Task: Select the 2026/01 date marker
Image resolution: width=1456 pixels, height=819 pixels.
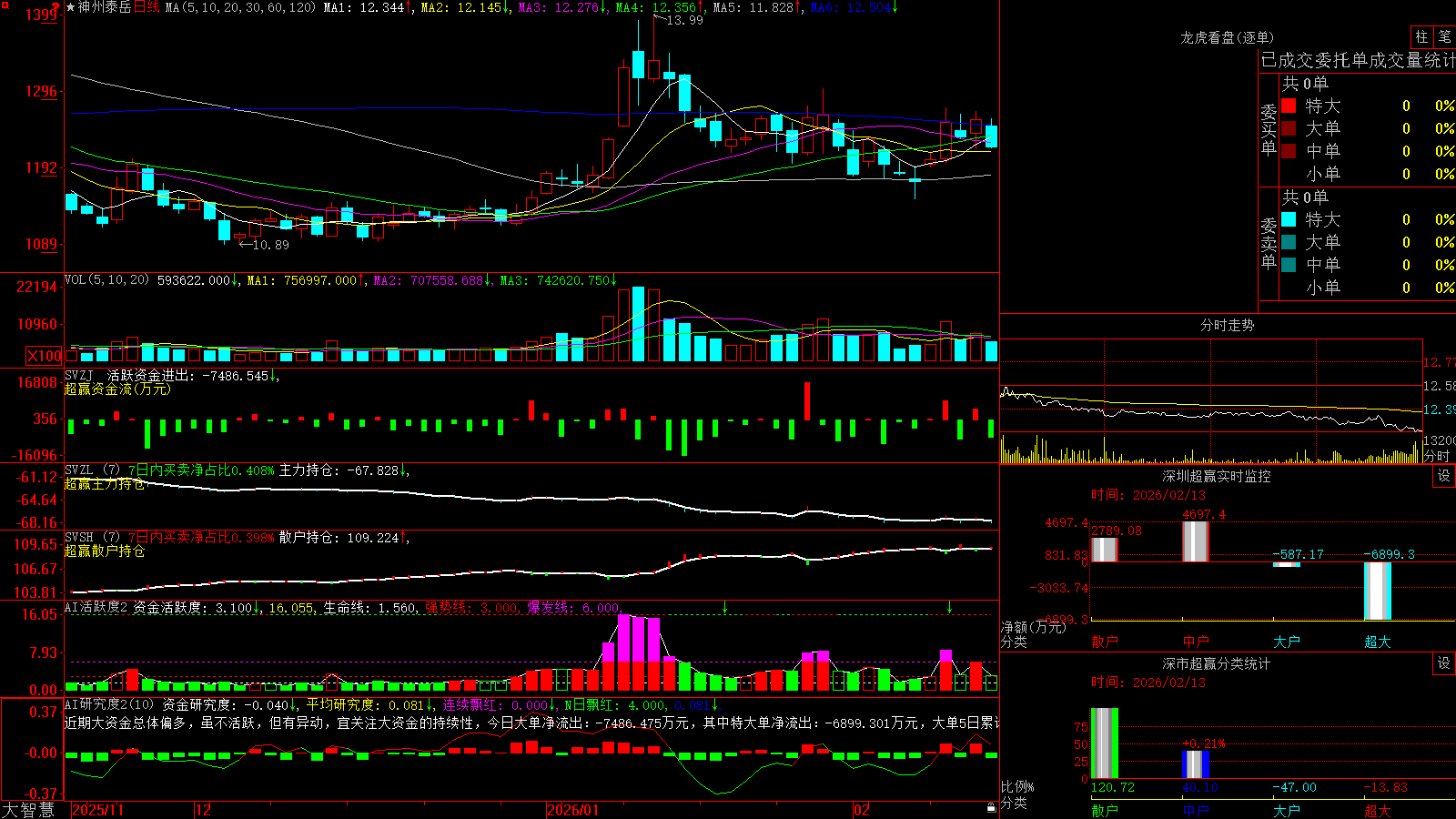Action: (x=573, y=810)
